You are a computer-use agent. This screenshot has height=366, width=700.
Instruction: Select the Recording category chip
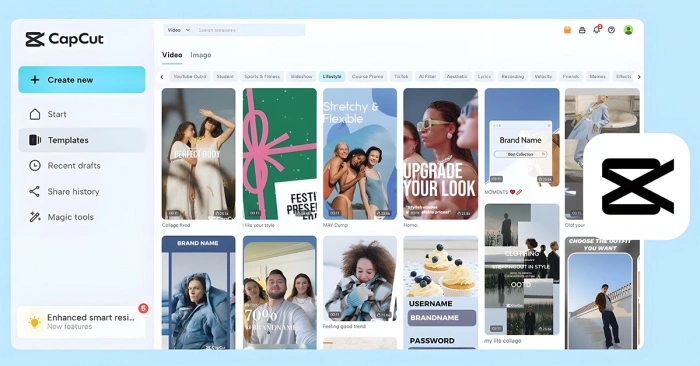pyautogui.click(x=512, y=77)
